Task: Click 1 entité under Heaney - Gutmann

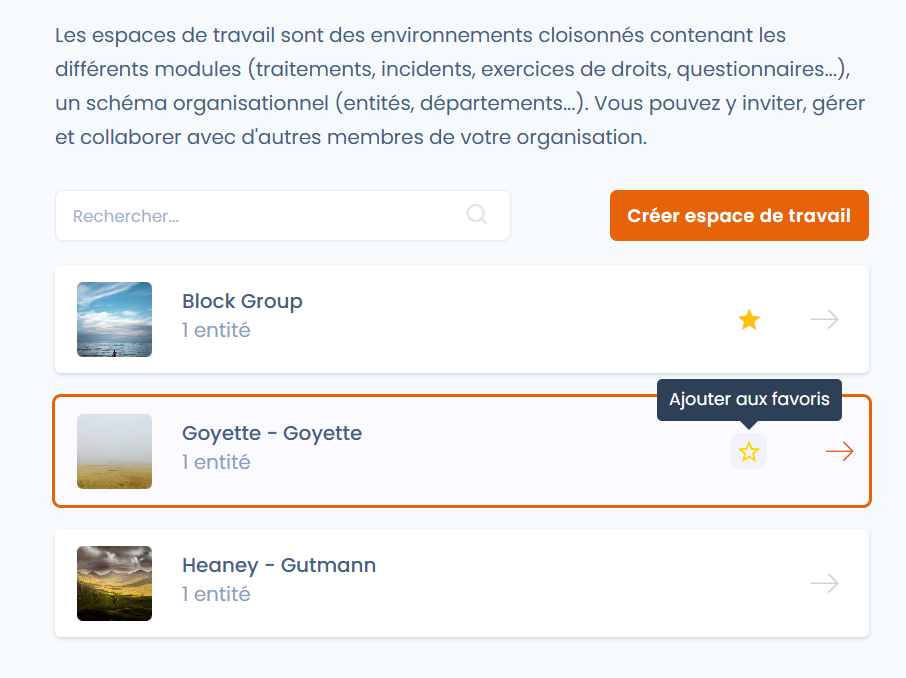Action: (x=216, y=594)
